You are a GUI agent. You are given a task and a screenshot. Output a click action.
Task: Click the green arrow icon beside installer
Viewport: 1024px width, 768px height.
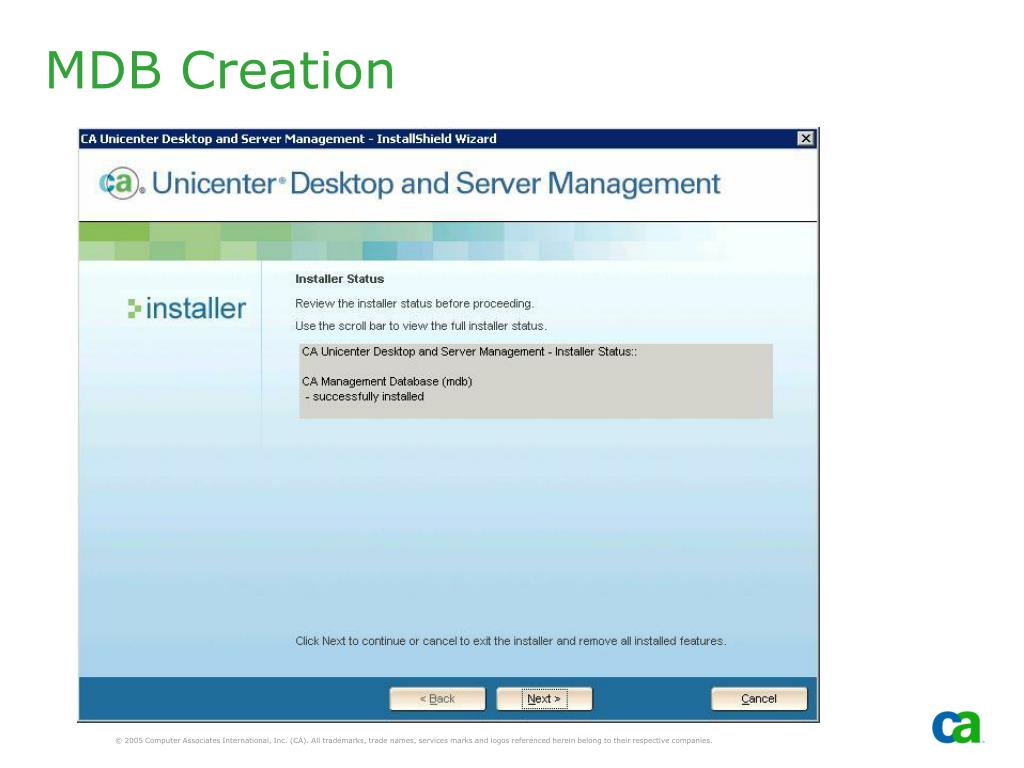134,309
